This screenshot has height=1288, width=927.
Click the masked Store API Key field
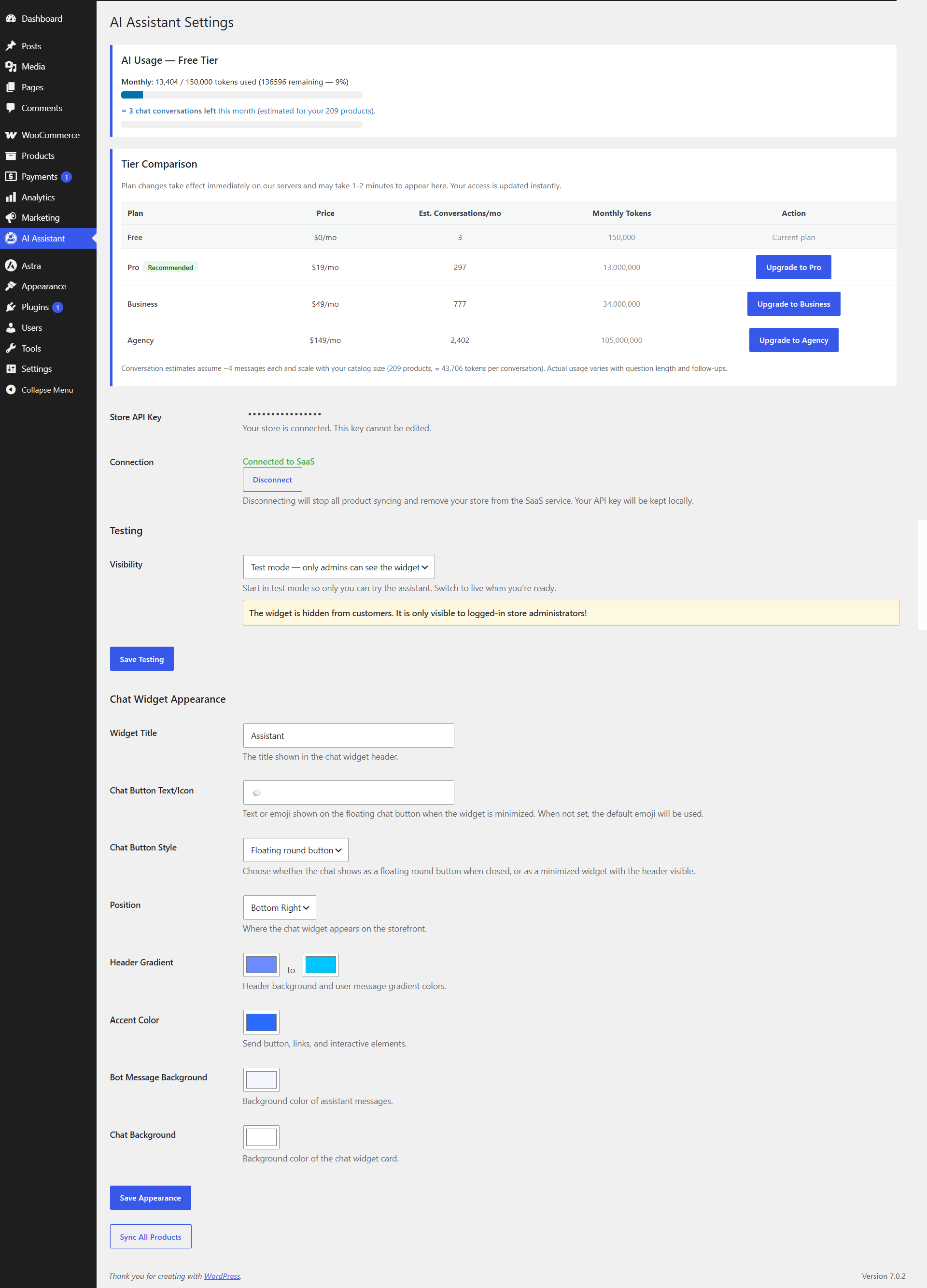(x=285, y=414)
